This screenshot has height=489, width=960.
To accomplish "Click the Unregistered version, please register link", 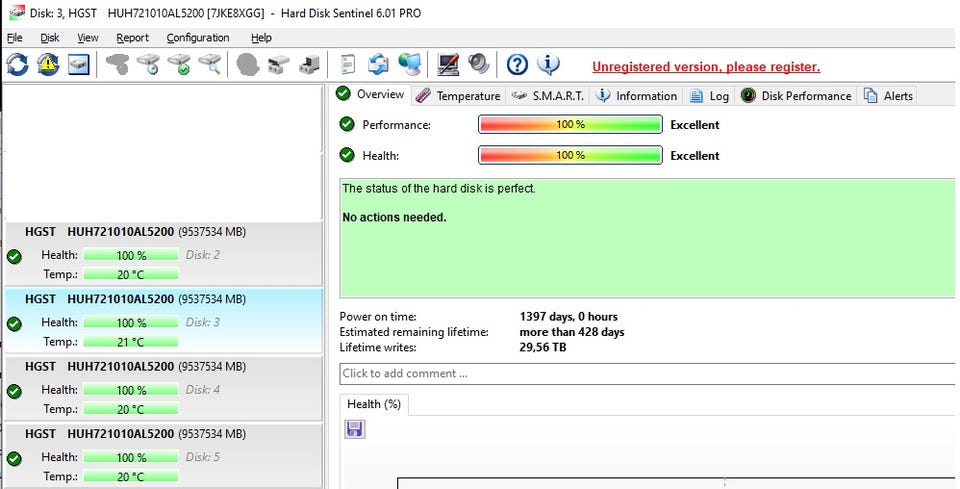I will tap(706, 67).
